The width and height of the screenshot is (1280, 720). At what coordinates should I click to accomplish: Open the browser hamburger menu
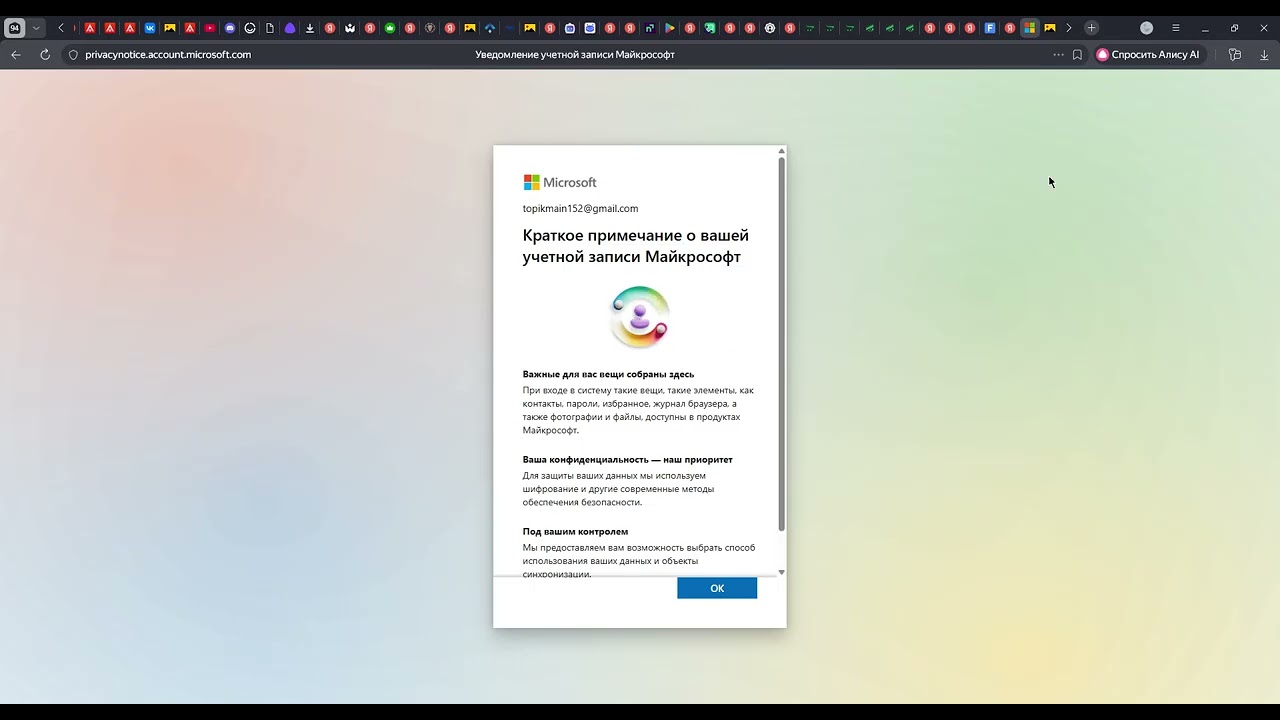tap(1175, 28)
